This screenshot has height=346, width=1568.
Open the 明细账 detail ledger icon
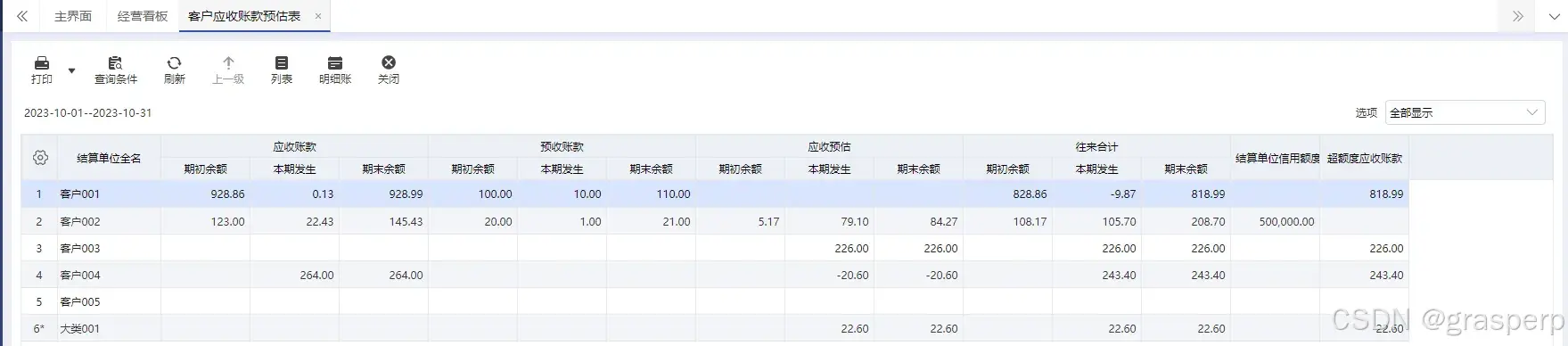coord(335,62)
